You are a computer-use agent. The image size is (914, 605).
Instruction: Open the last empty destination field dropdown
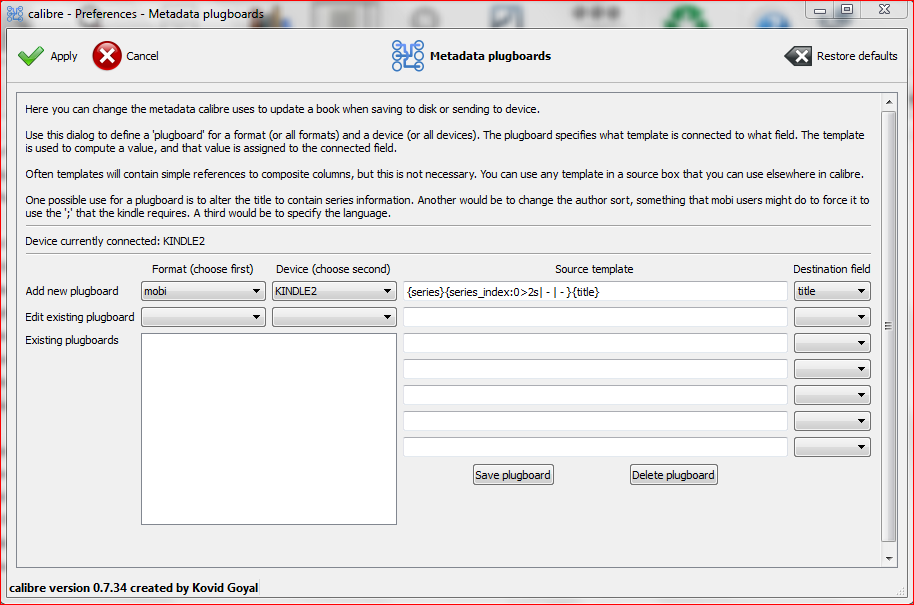(832, 447)
